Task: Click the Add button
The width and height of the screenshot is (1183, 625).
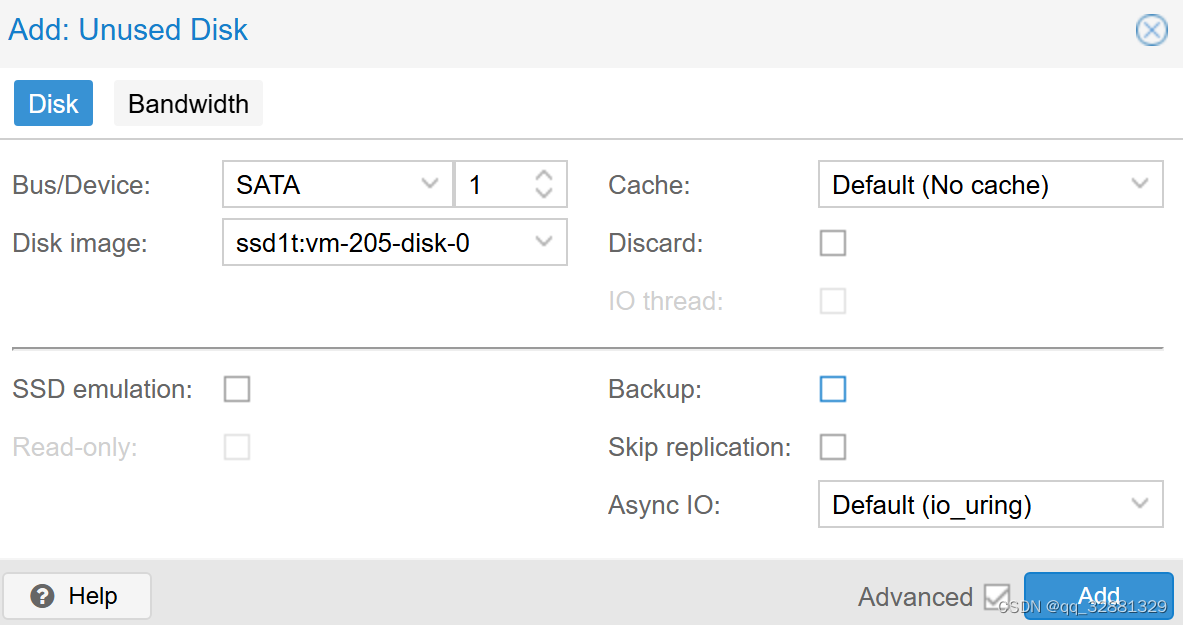Action: (1098, 594)
